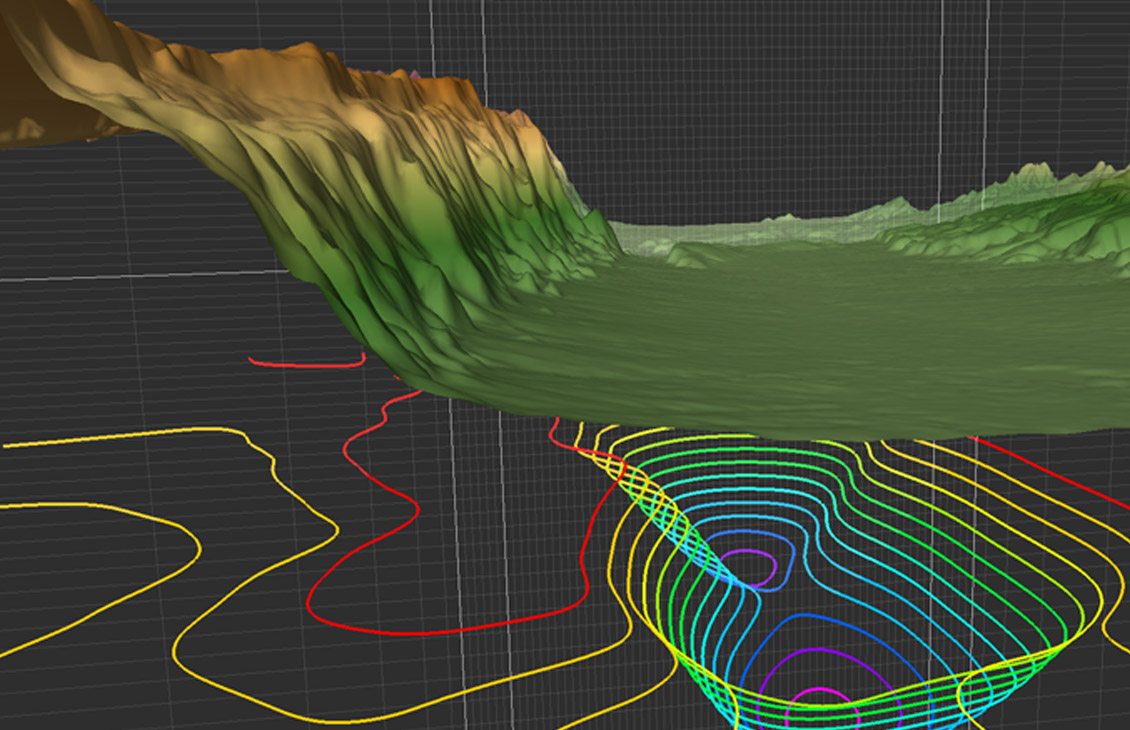Click the bright vertical grid line on right
Viewport: 1130px width, 730px height.
(985, 100)
